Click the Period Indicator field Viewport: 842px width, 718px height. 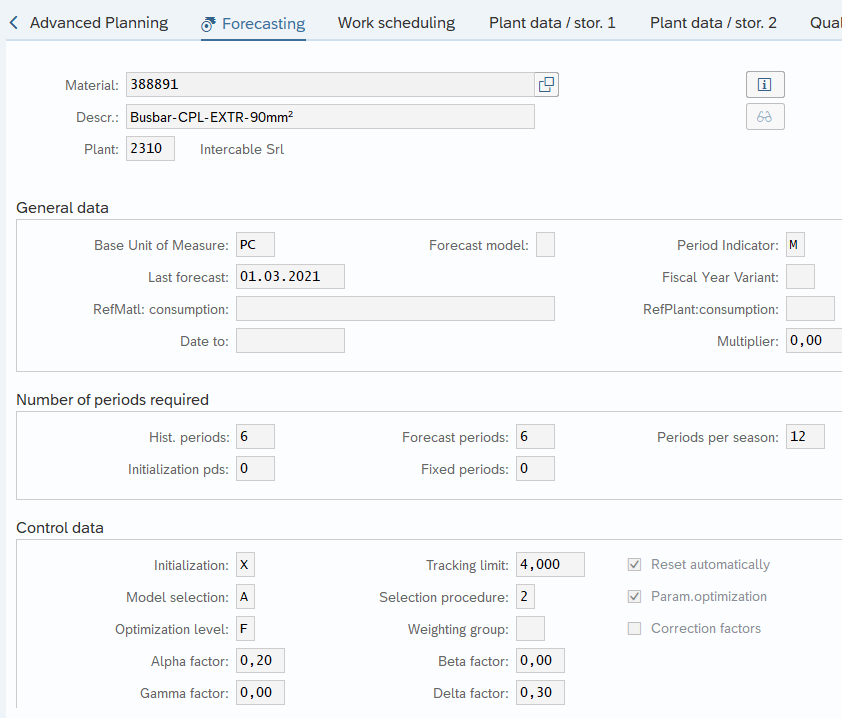pyautogui.click(x=795, y=245)
